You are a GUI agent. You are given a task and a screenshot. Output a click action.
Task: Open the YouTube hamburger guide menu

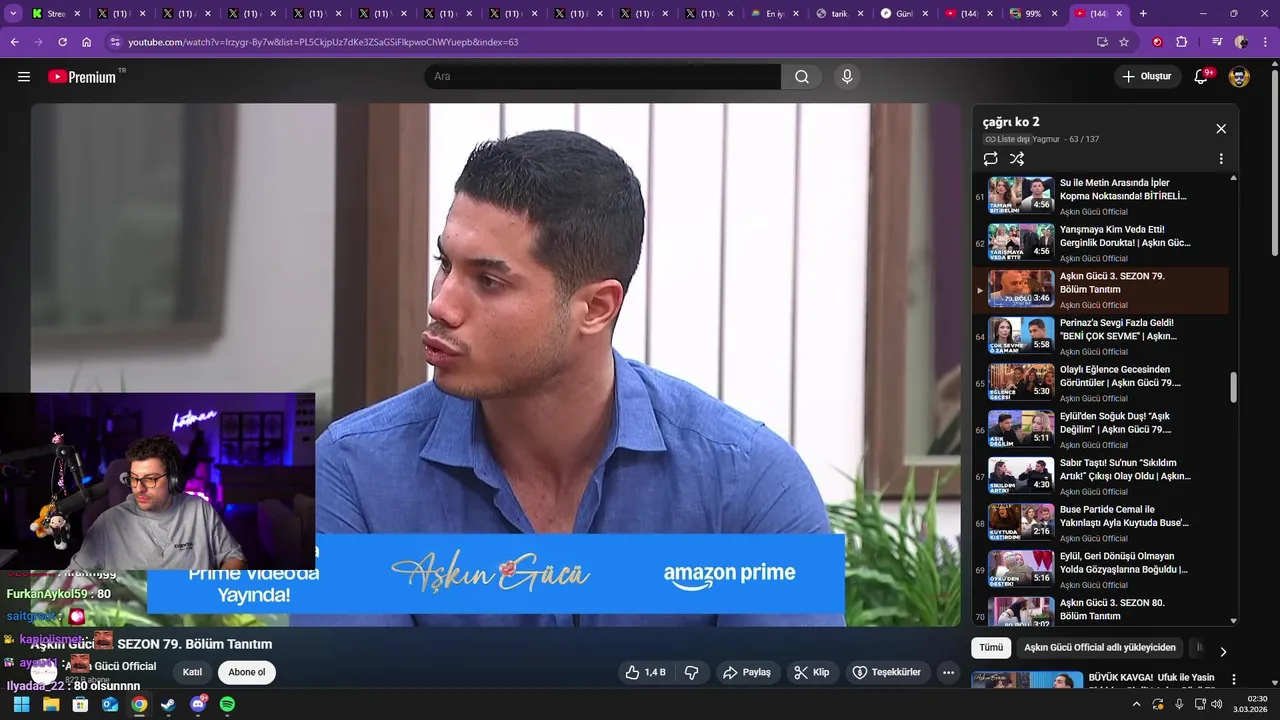[24, 77]
